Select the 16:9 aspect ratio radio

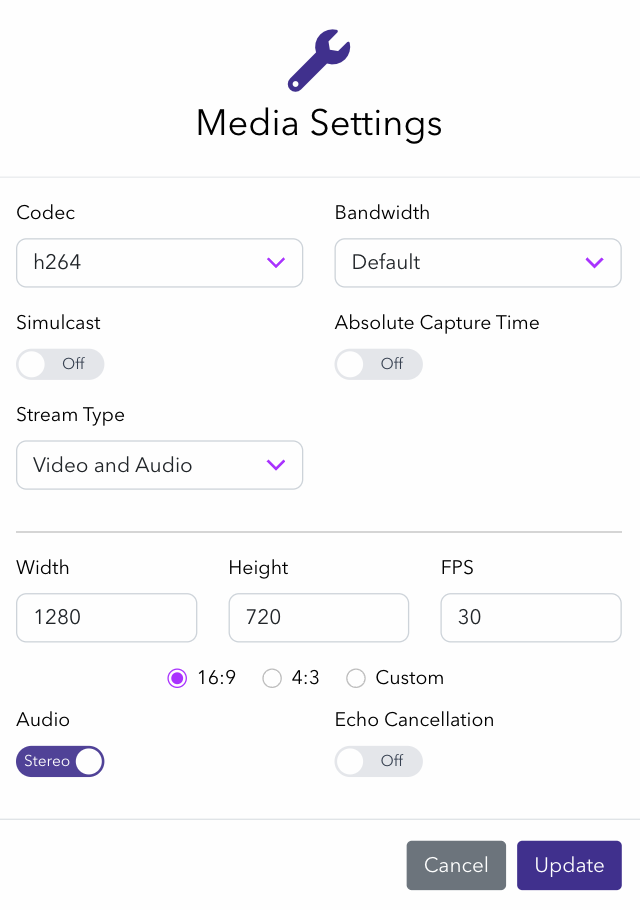click(x=177, y=678)
